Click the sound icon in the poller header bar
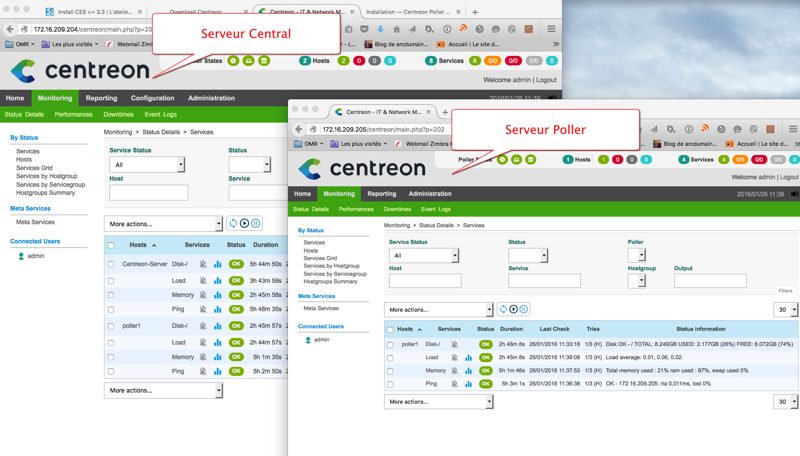This screenshot has width=800, height=456. pyautogui.click(x=794, y=194)
